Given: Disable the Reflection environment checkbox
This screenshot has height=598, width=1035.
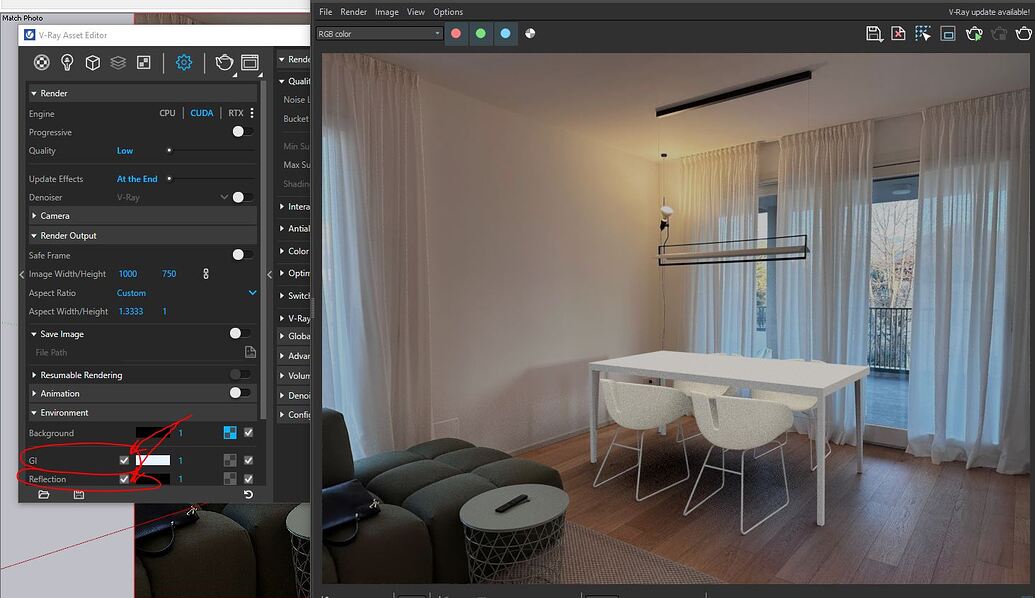Looking at the screenshot, I should pyautogui.click(x=124, y=479).
